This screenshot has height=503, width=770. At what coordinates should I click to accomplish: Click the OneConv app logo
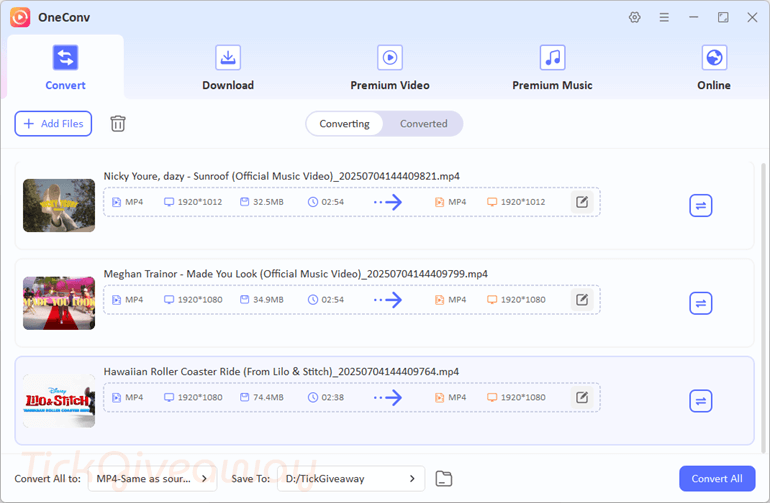[x=20, y=18]
